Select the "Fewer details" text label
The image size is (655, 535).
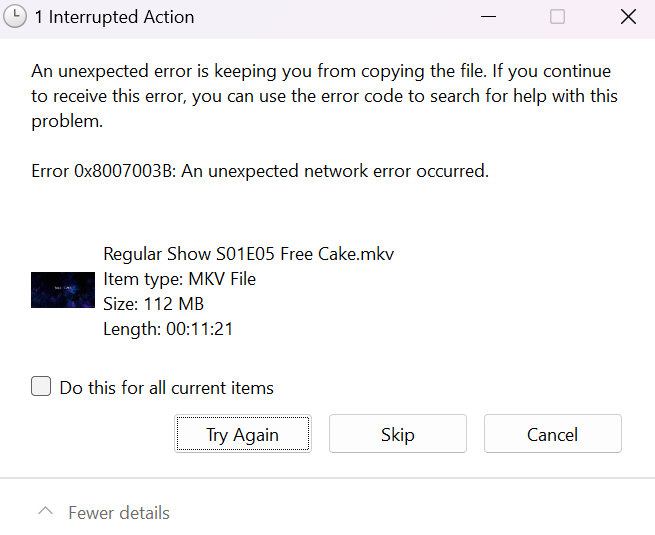(x=118, y=513)
